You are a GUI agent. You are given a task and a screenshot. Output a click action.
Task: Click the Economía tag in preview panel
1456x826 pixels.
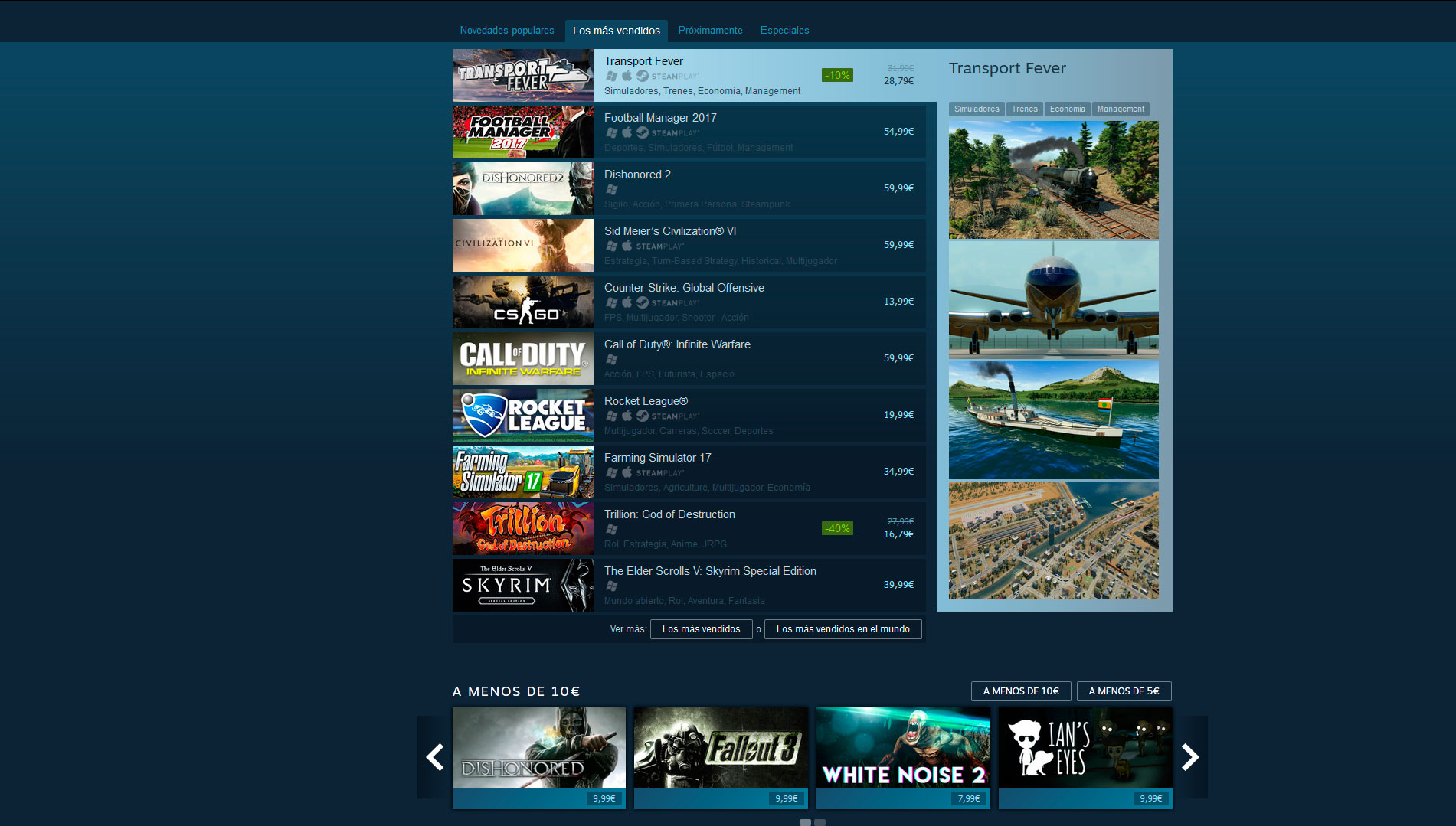(x=1067, y=109)
